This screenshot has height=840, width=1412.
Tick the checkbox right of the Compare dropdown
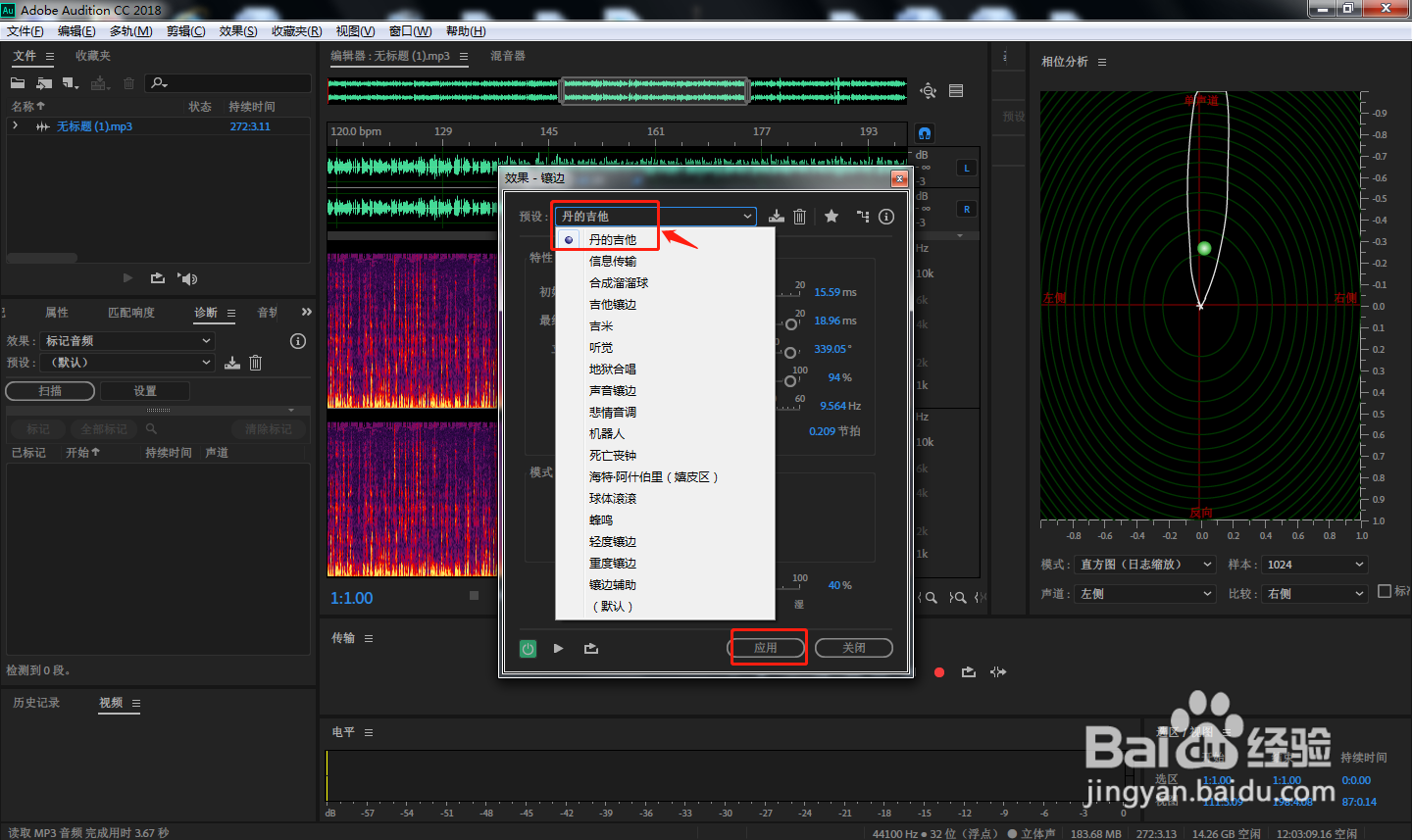point(1385,591)
